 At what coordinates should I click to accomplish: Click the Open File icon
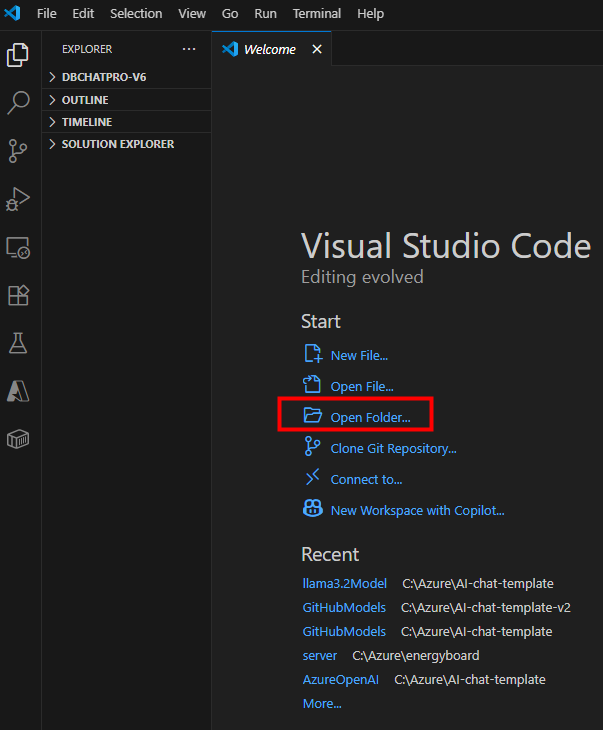click(x=312, y=385)
